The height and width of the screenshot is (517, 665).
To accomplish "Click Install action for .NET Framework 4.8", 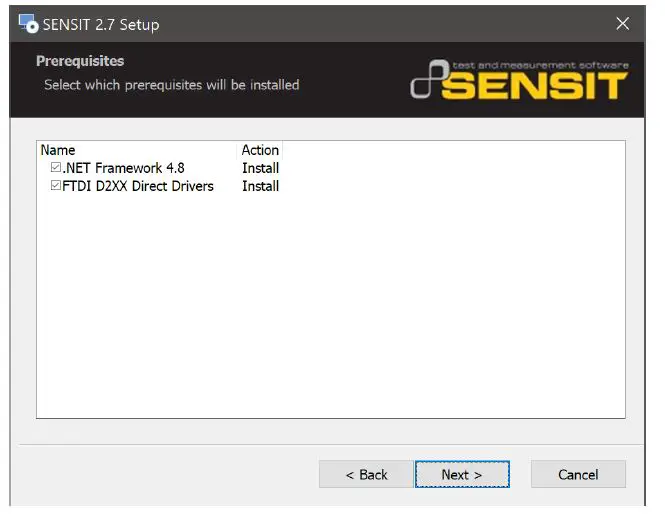I will coord(260,168).
